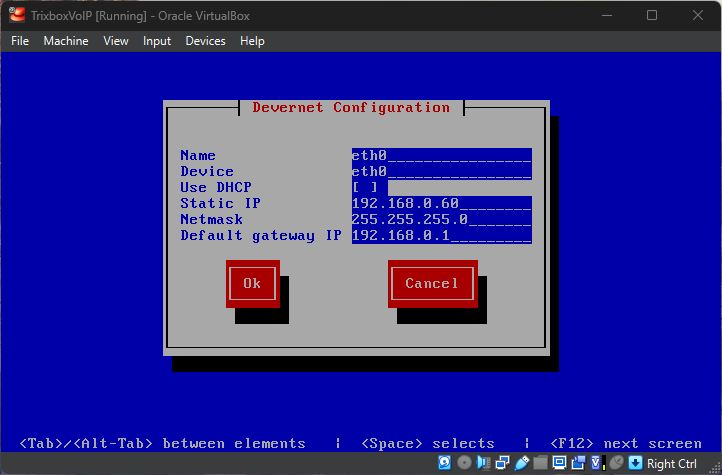Screen dimensions: 722x475
Task: Open the File menu
Action: point(20,41)
